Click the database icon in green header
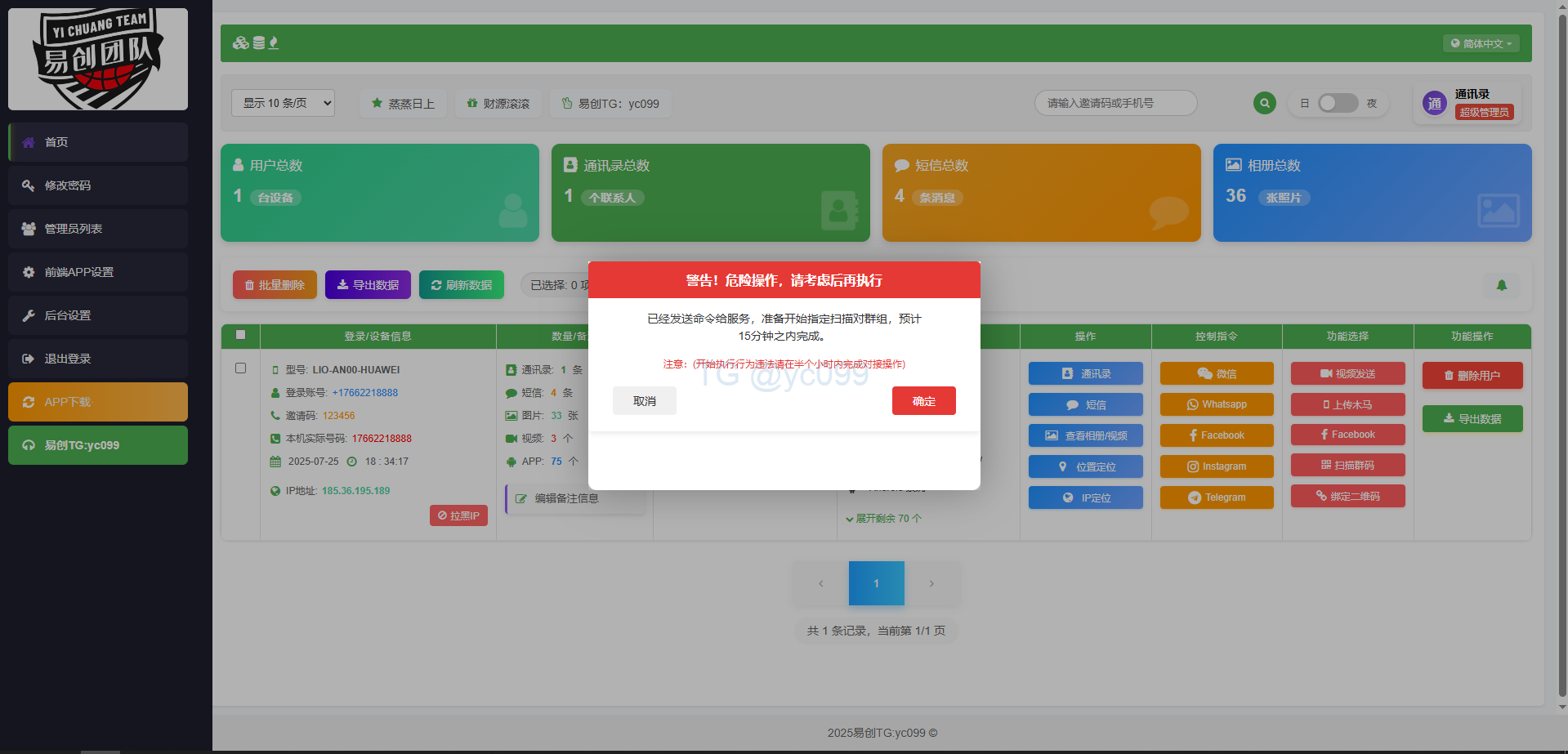 pos(258,43)
